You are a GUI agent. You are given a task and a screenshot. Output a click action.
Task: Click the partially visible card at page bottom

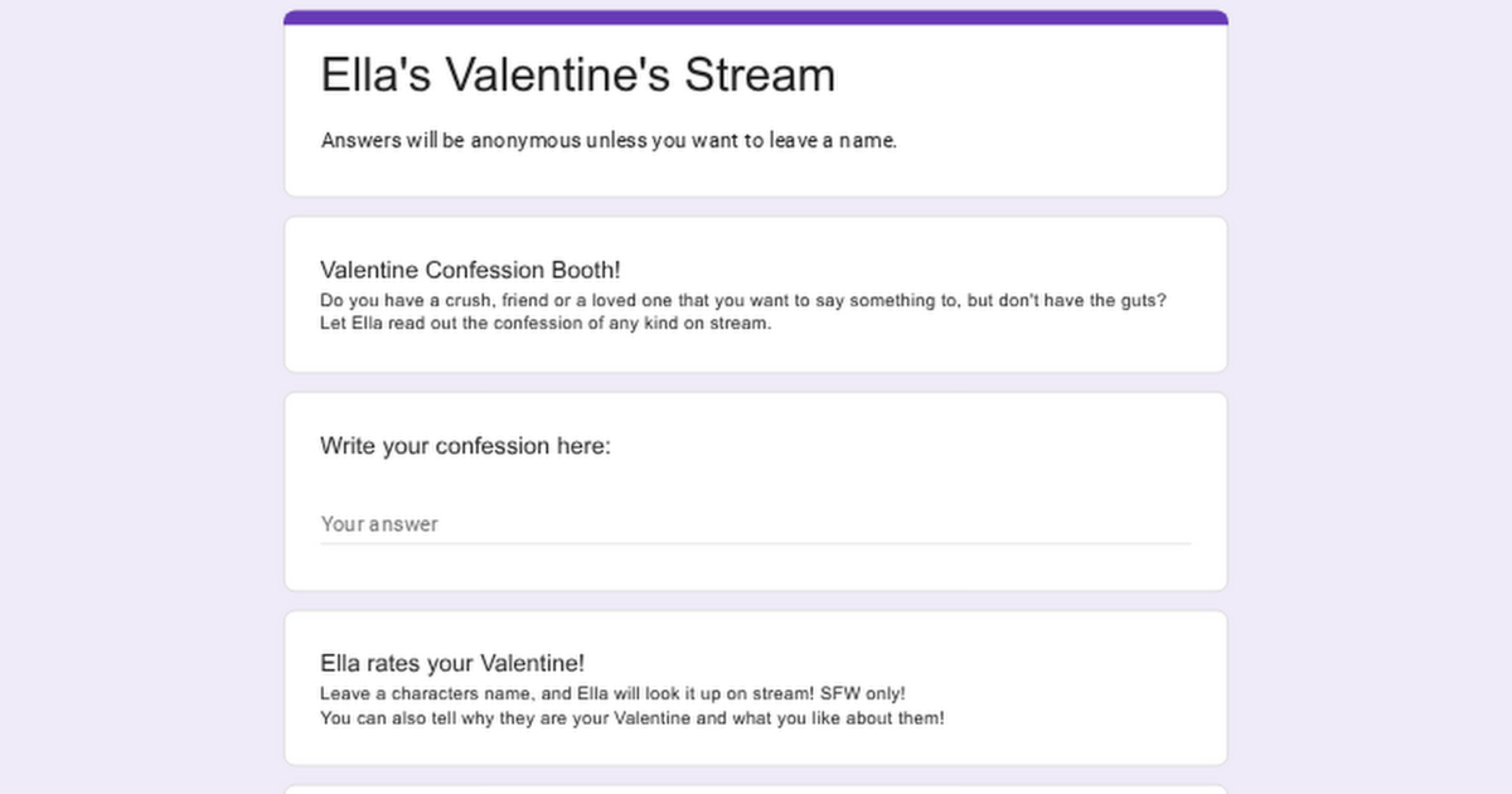click(754, 789)
